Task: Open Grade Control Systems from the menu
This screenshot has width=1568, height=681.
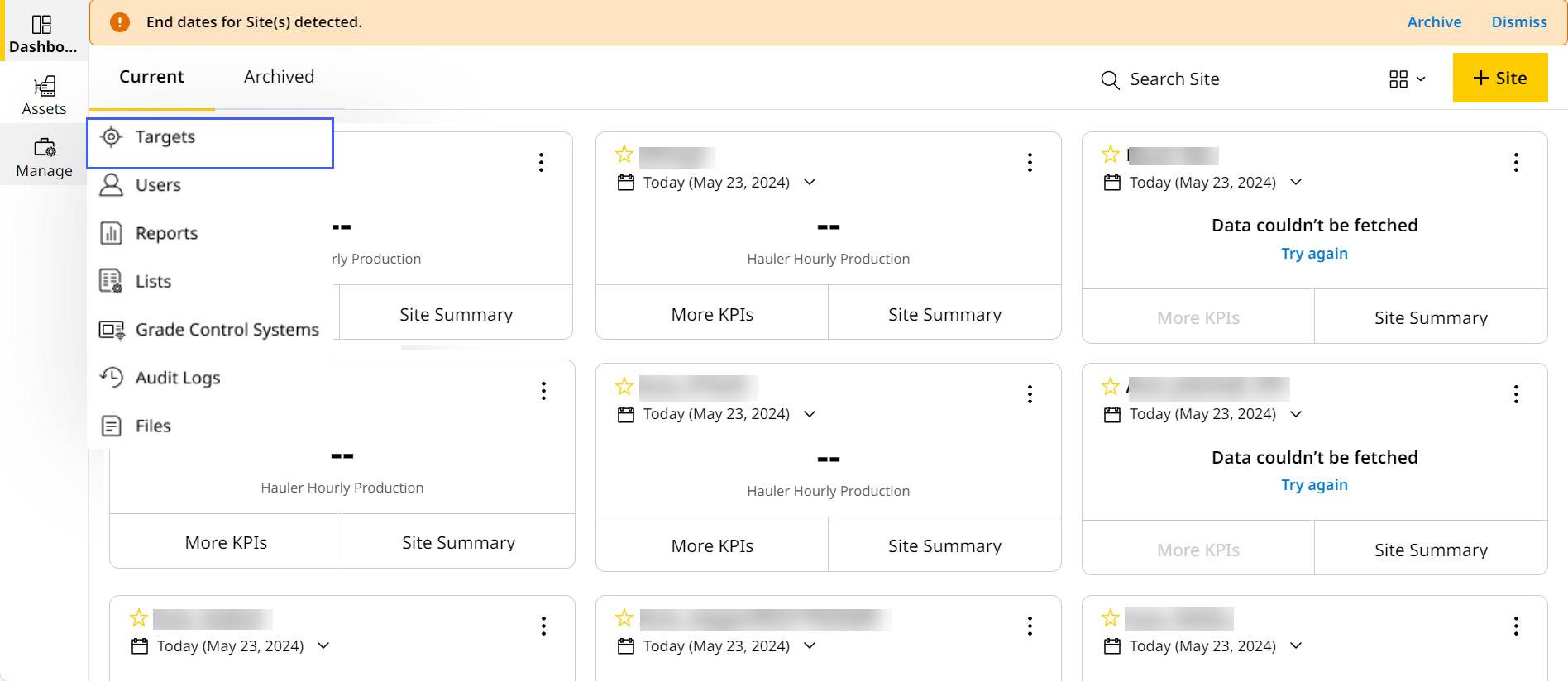Action: point(210,330)
